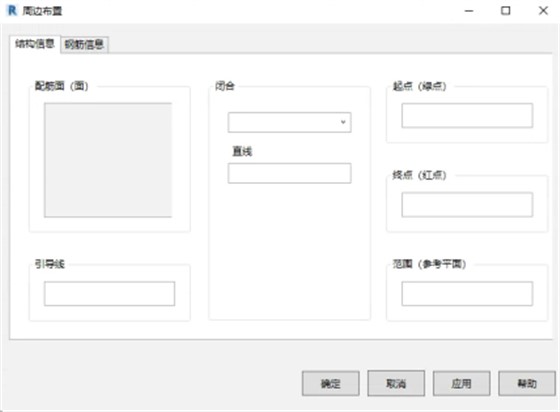The height and width of the screenshot is (412, 560).
Task: Confirm with the 确定 button
Action: tap(331, 383)
